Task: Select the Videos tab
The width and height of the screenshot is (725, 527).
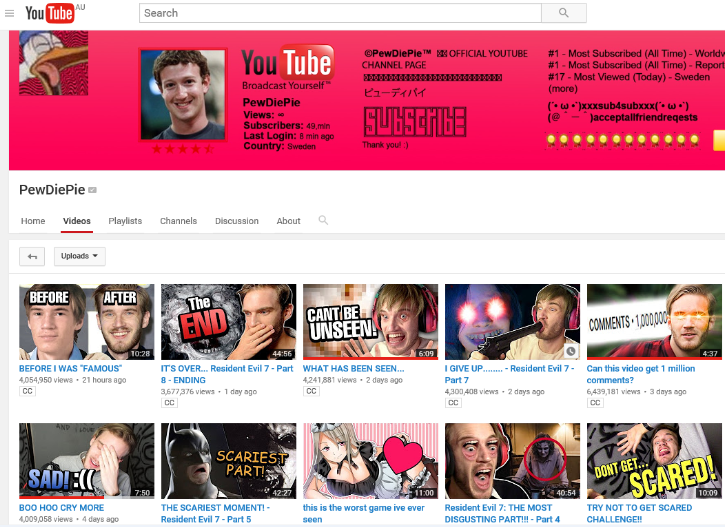Action: coord(77,221)
